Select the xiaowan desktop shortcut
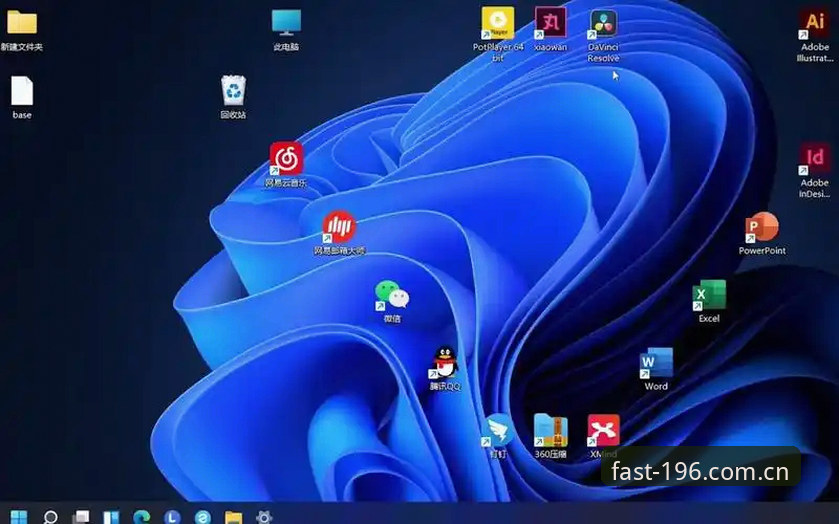This screenshot has width=839, height=524. coord(550,23)
